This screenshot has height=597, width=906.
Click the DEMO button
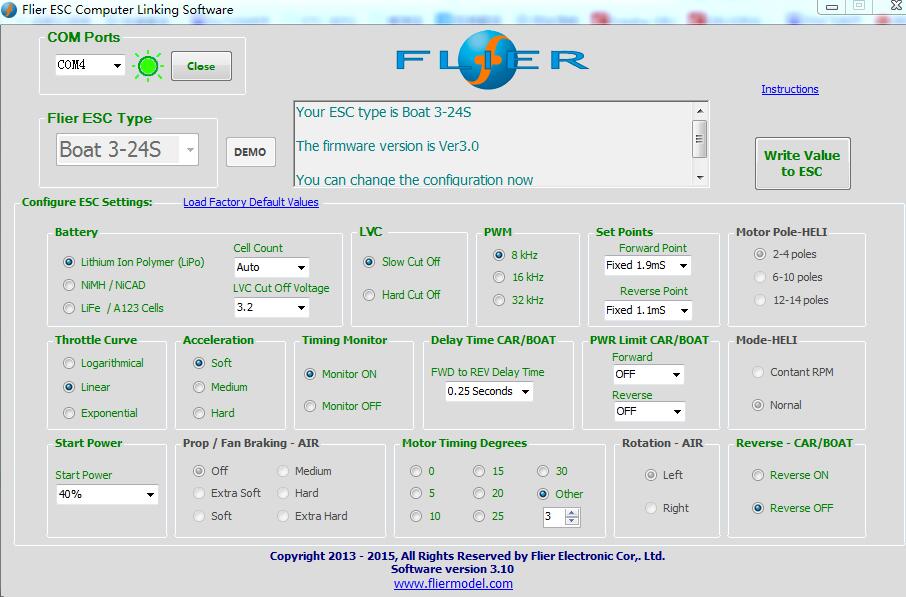250,152
